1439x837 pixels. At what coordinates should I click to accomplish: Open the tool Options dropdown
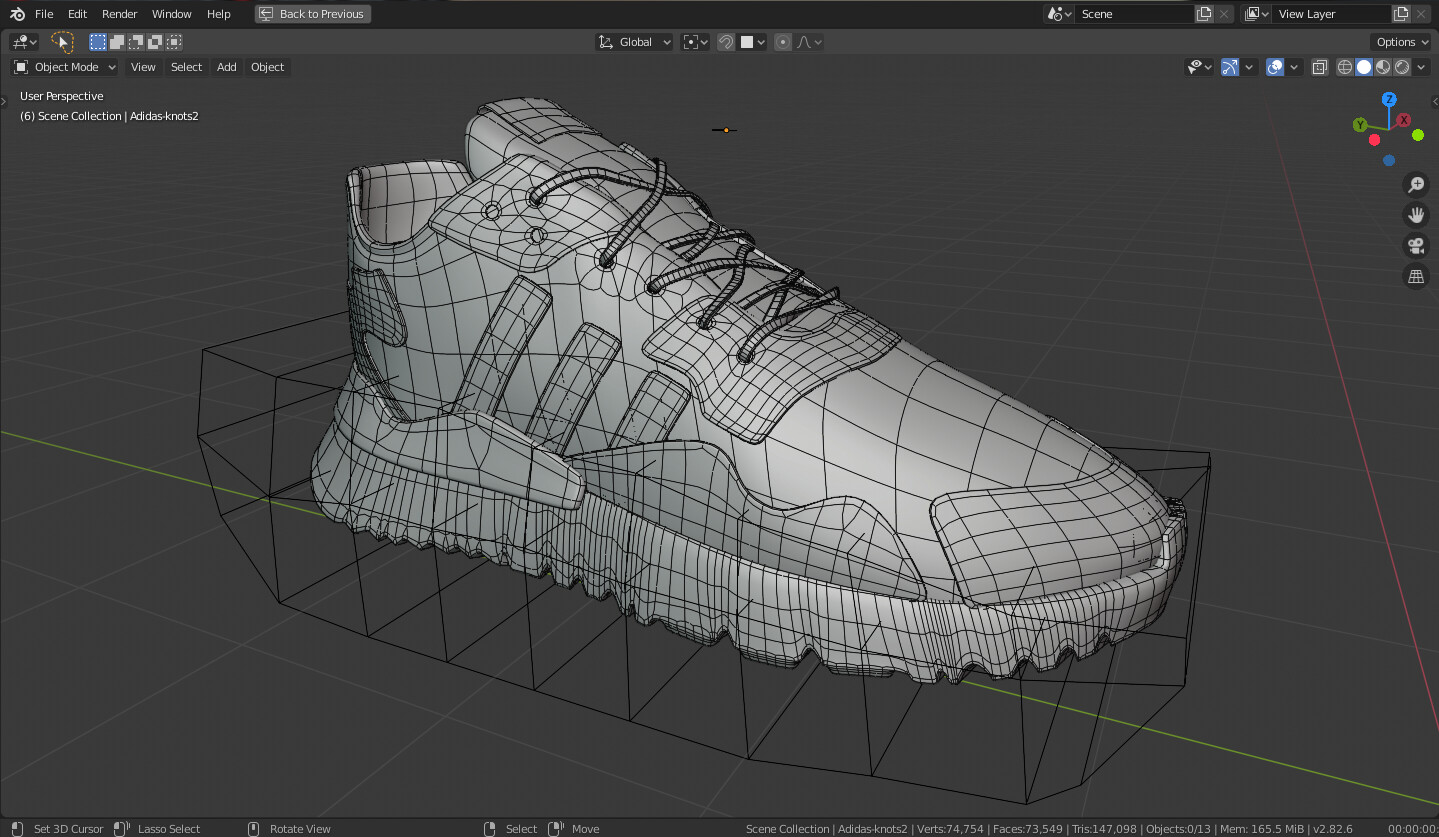[x=1401, y=42]
